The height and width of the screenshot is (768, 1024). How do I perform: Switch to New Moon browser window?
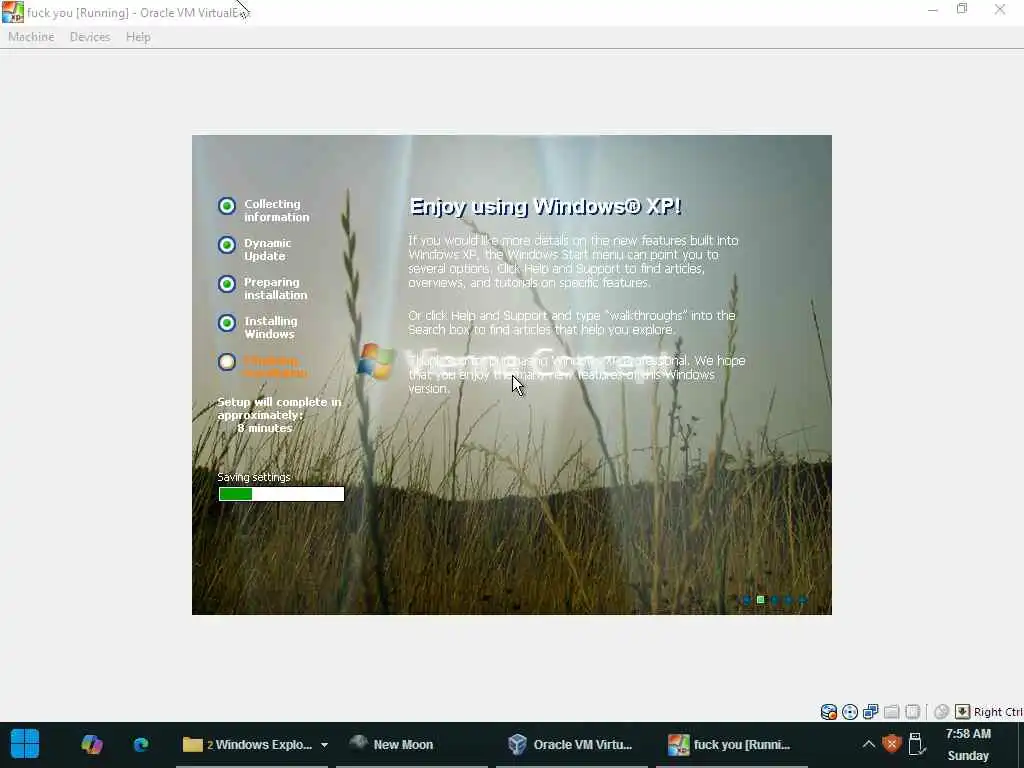click(411, 744)
